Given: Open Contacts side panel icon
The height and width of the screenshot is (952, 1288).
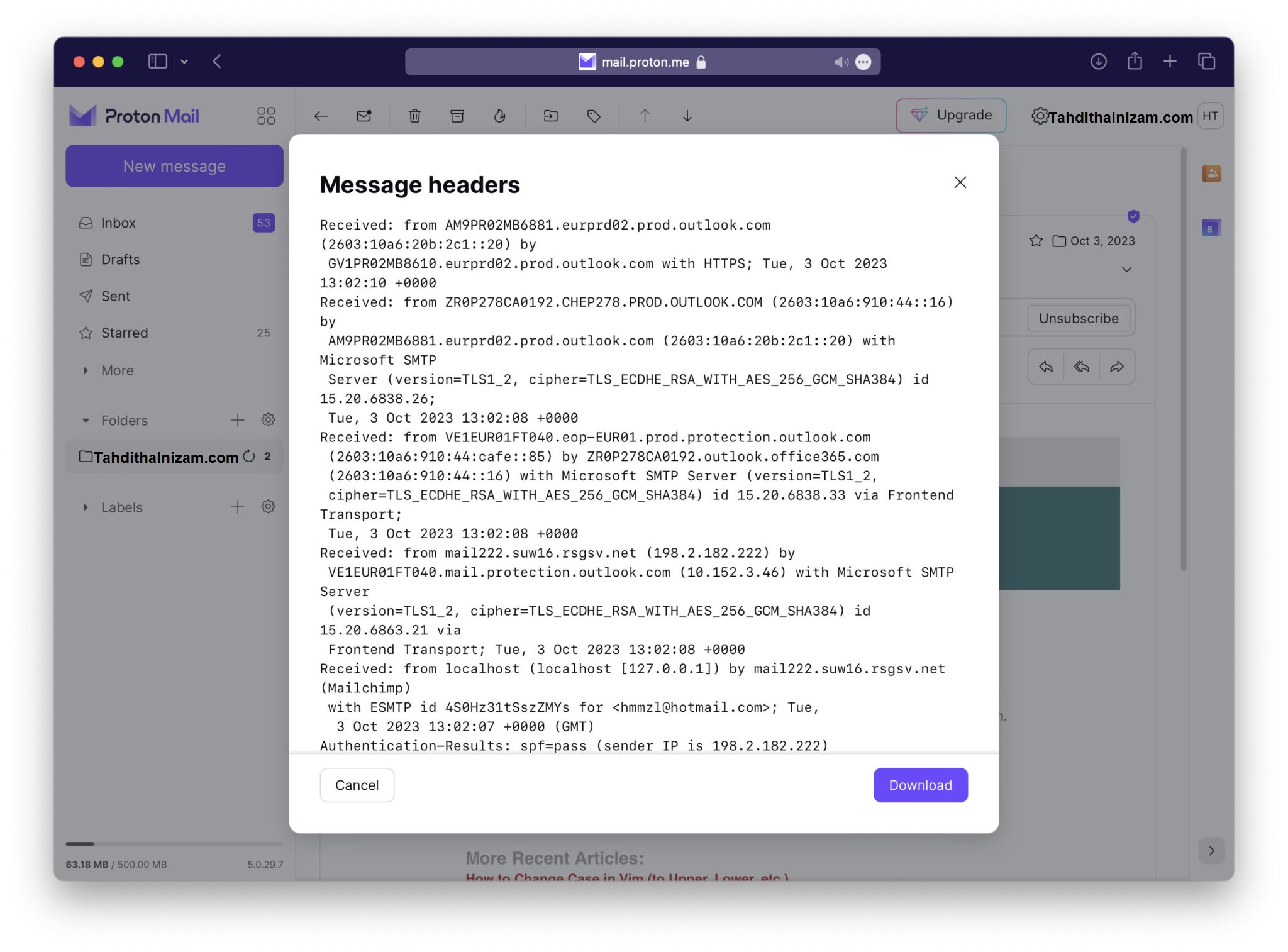Looking at the screenshot, I should coord(1212,174).
